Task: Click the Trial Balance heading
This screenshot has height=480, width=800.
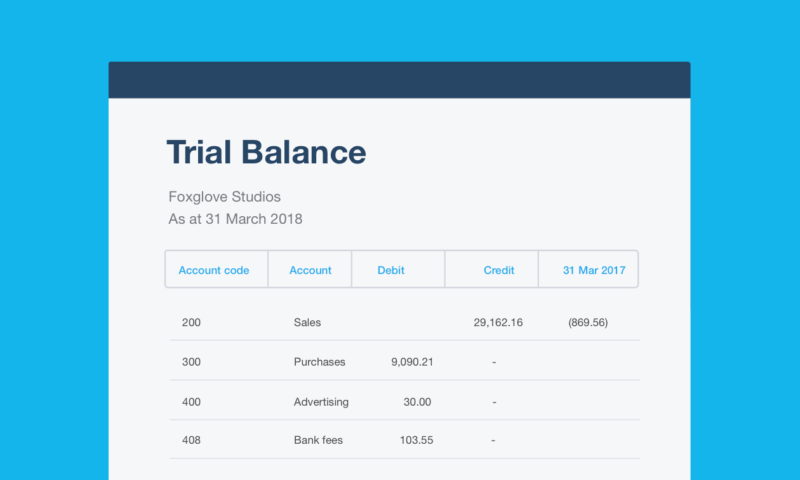Action: (x=266, y=153)
